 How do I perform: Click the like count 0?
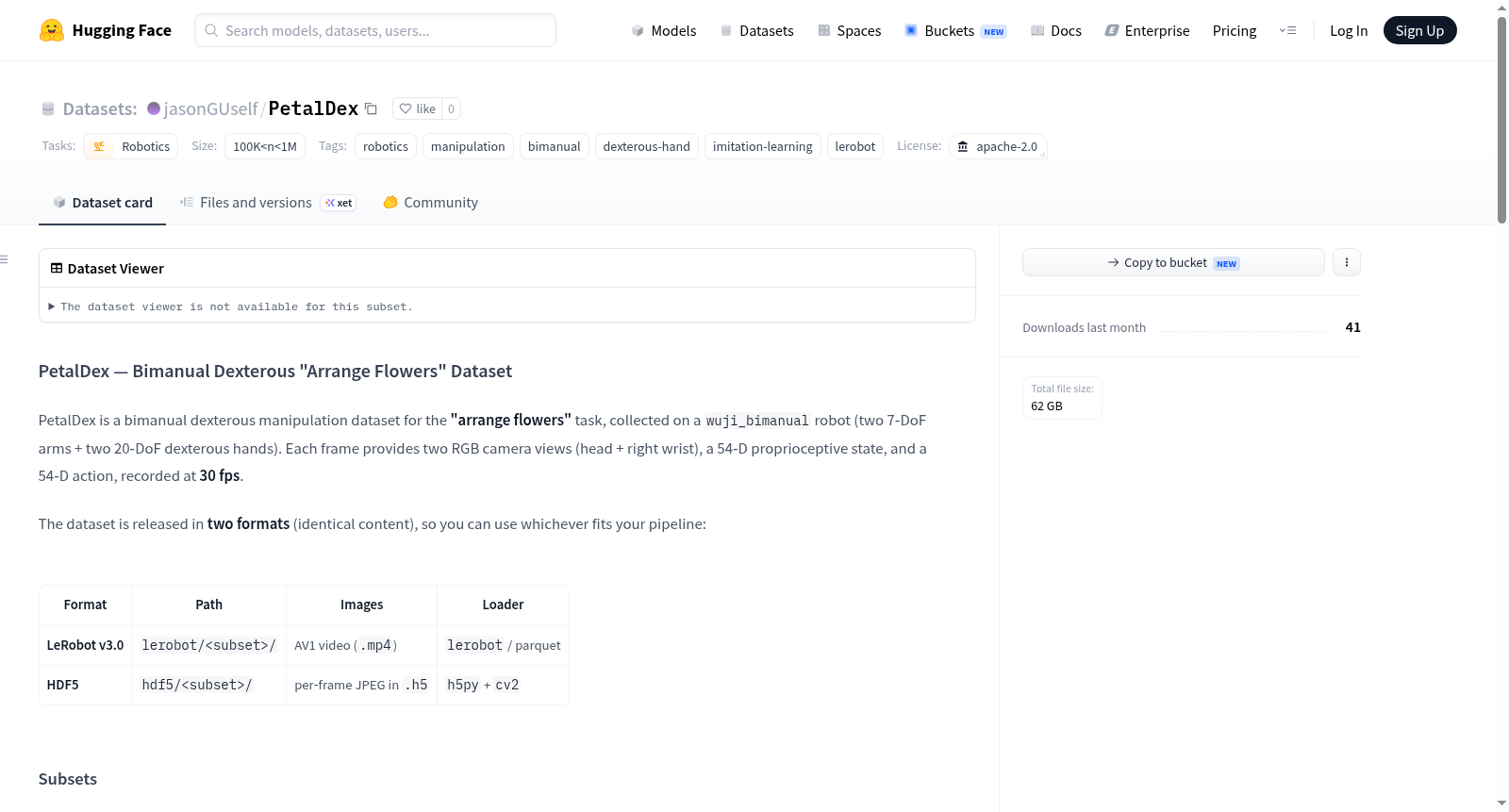452,108
